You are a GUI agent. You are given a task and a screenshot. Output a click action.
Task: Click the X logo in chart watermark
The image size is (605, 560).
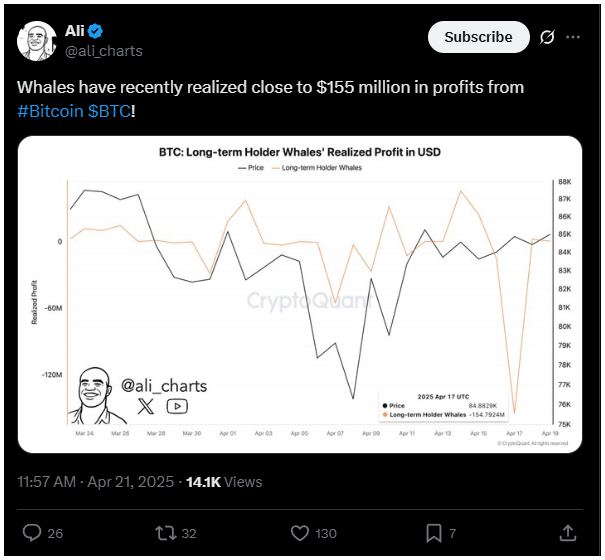tap(145, 406)
